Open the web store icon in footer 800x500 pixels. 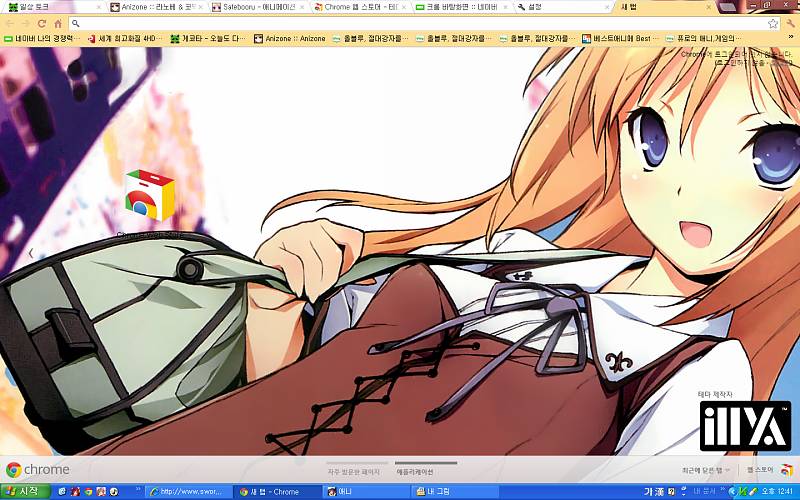[783, 470]
